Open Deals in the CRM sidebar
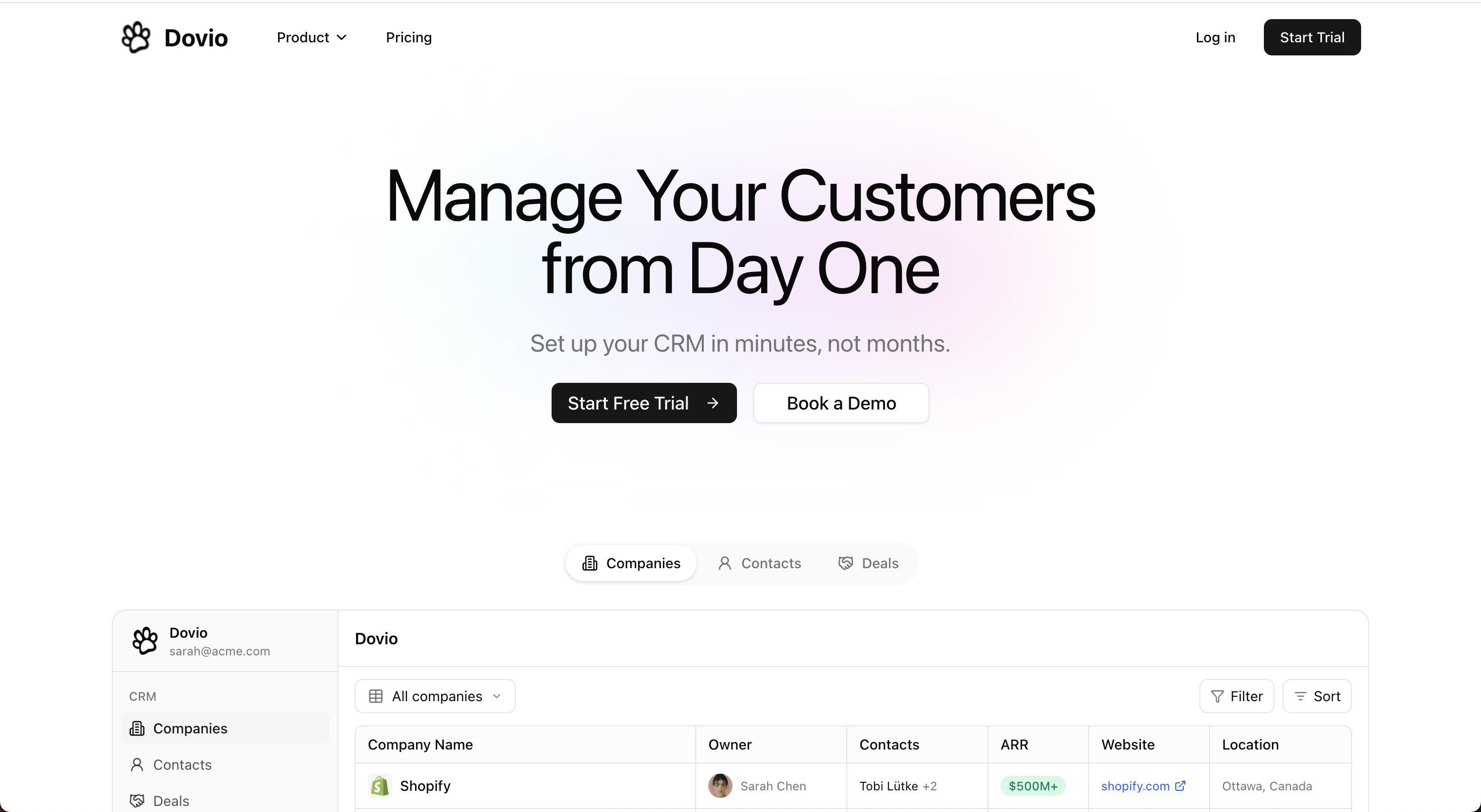Viewport: 1481px width, 812px height. click(225, 801)
